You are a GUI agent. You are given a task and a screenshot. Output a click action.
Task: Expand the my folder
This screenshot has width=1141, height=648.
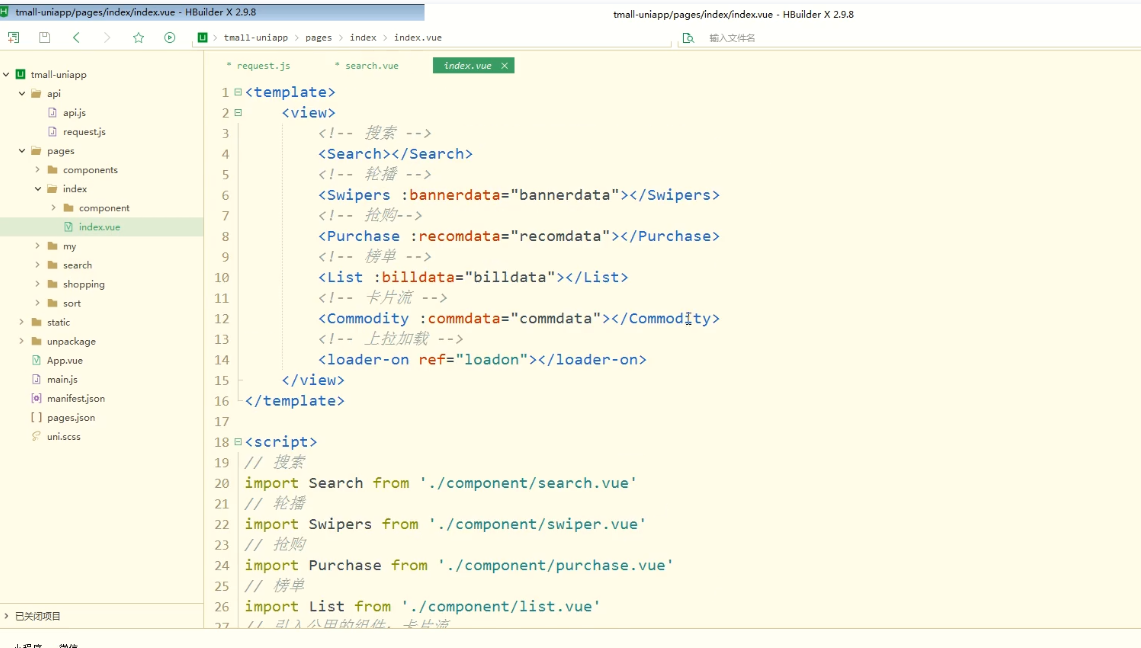38,246
